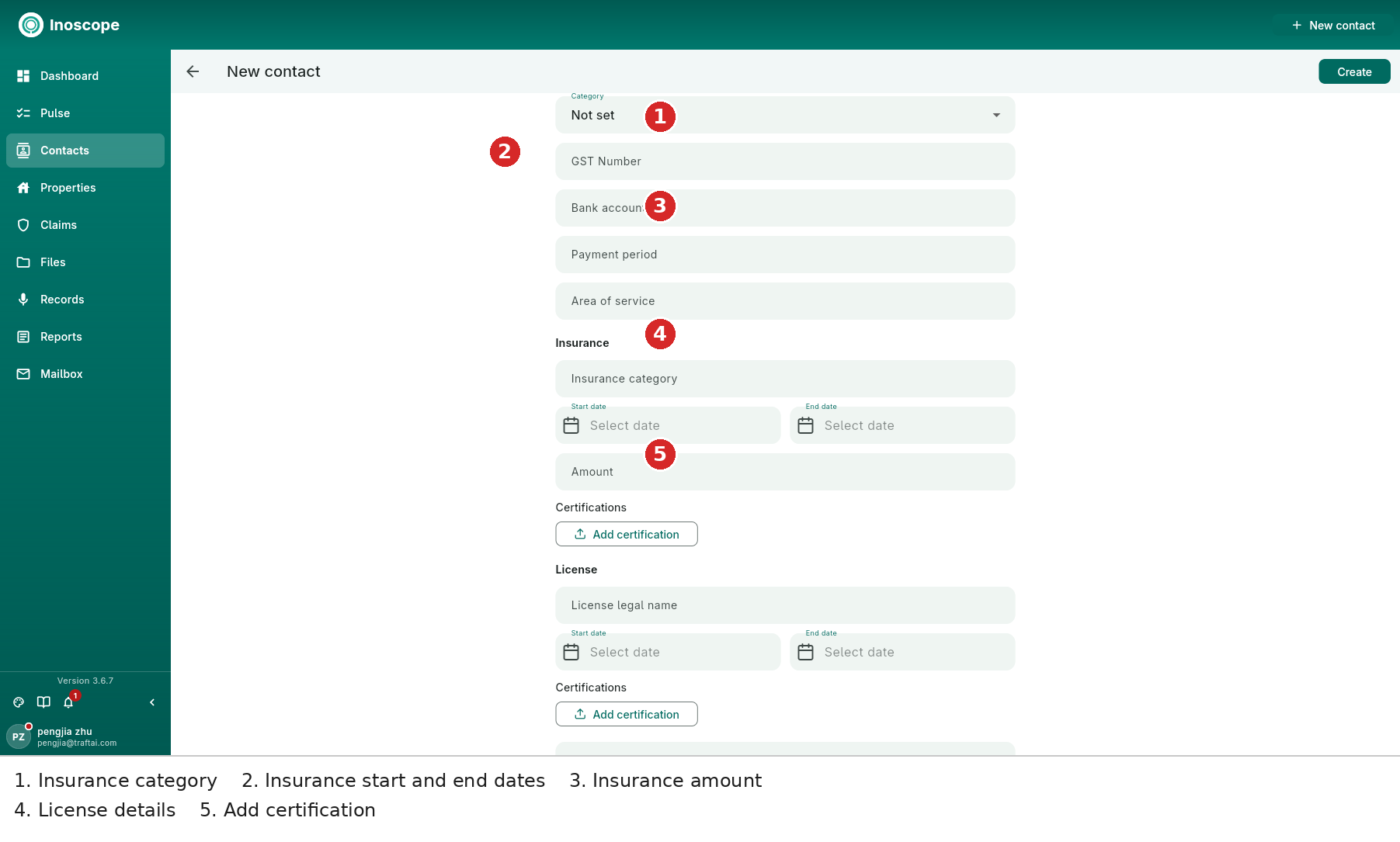Collapse sidebar with the chevron icon

152,702
